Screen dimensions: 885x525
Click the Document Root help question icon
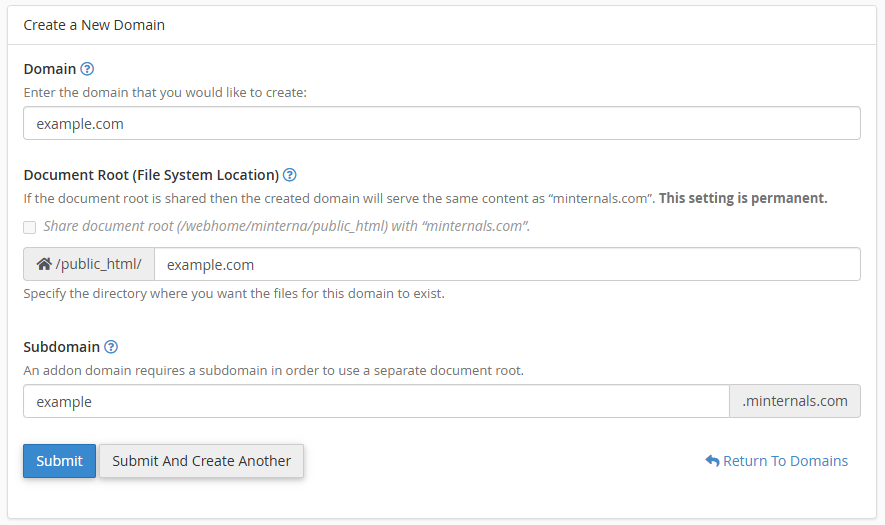(x=290, y=175)
